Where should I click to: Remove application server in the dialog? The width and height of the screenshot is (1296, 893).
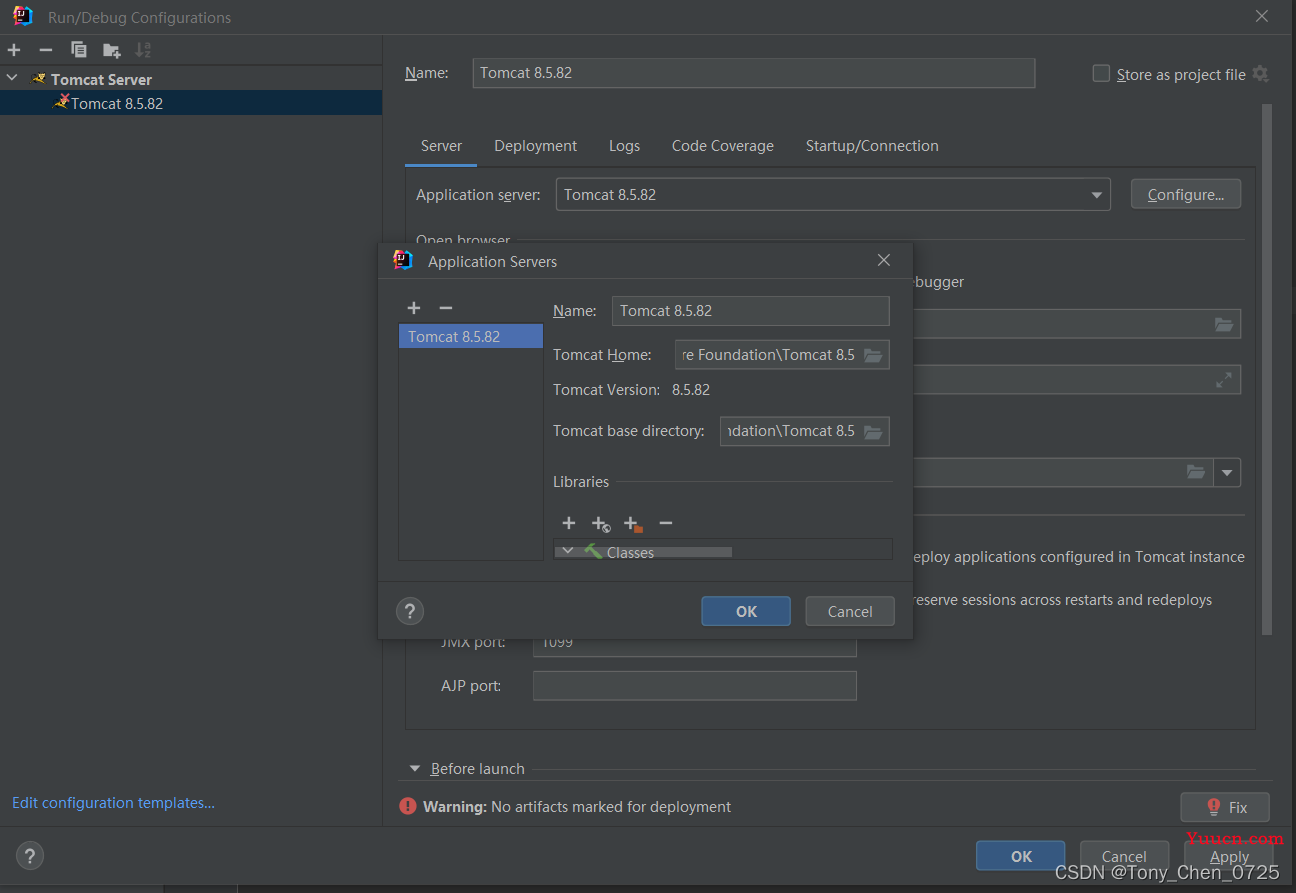coord(446,308)
